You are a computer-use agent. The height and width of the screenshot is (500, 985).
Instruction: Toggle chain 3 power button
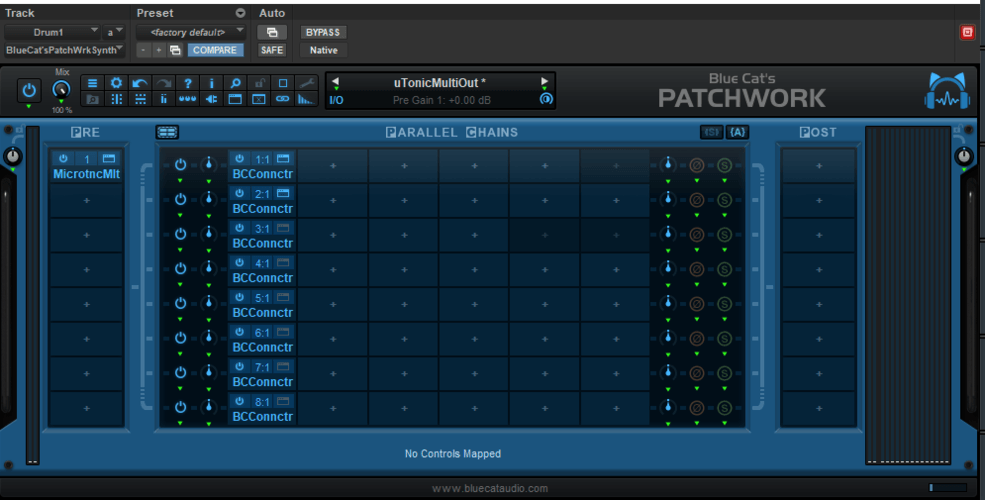pos(180,234)
